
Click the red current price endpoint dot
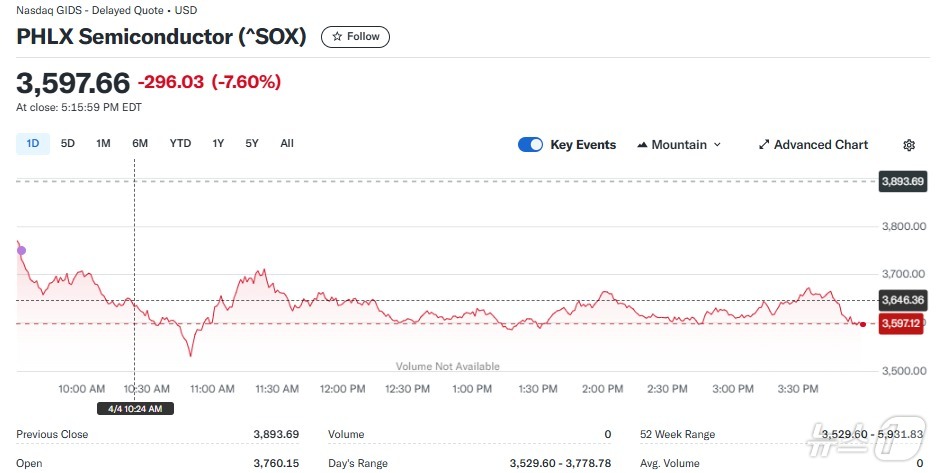(863, 324)
